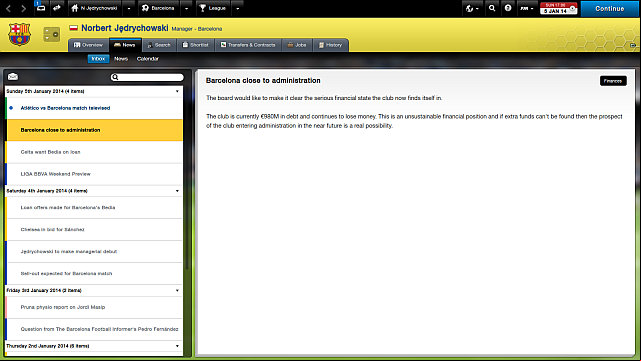Viewport: 641px width, 361px height.
Task: Open Chelsea in bid for Sánchez message
Action: (x=94, y=230)
